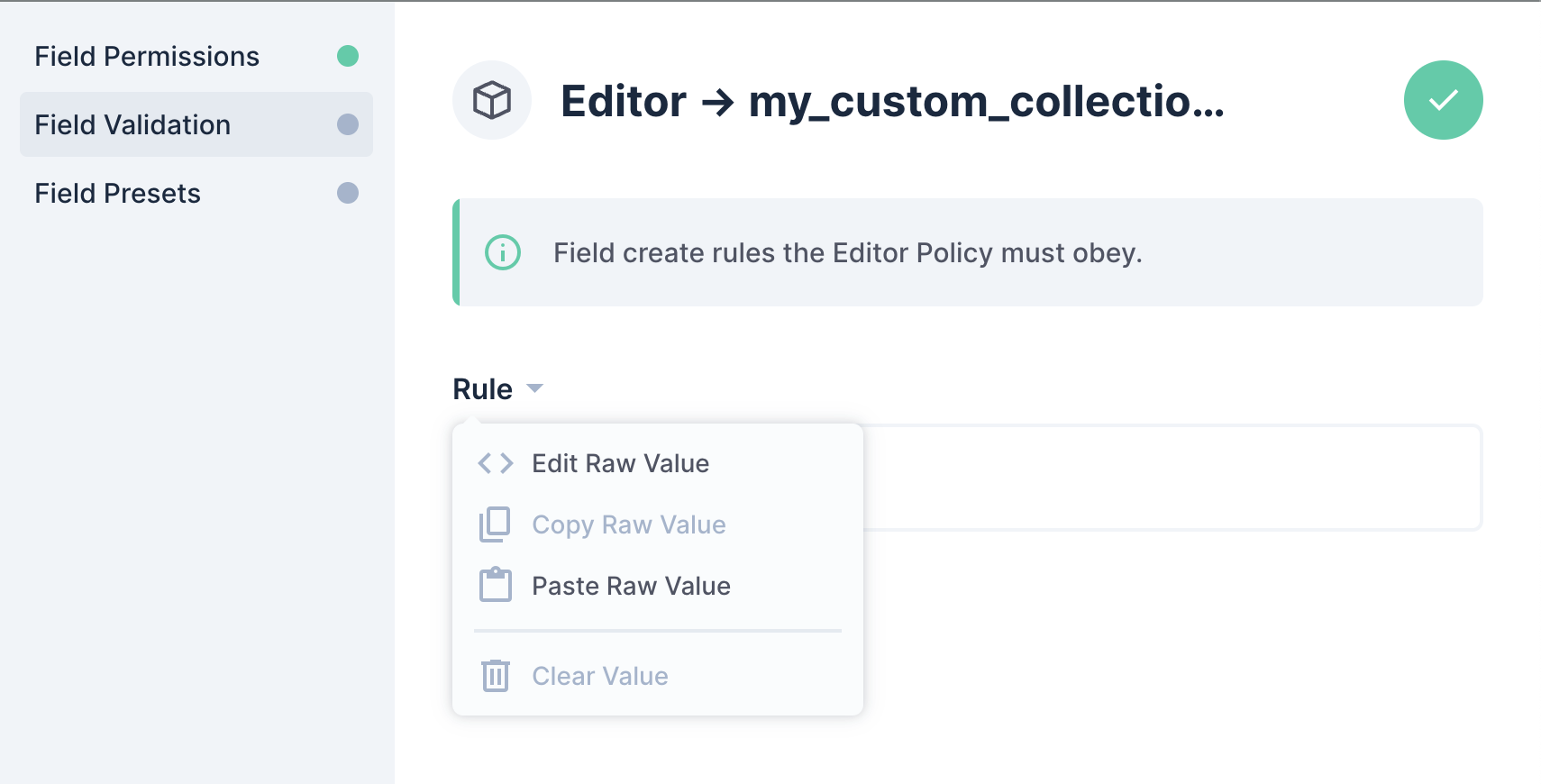Collapse the Rule dropdown arrow
The width and height of the screenshot is (1541, 784).
(x=535, y=388)
